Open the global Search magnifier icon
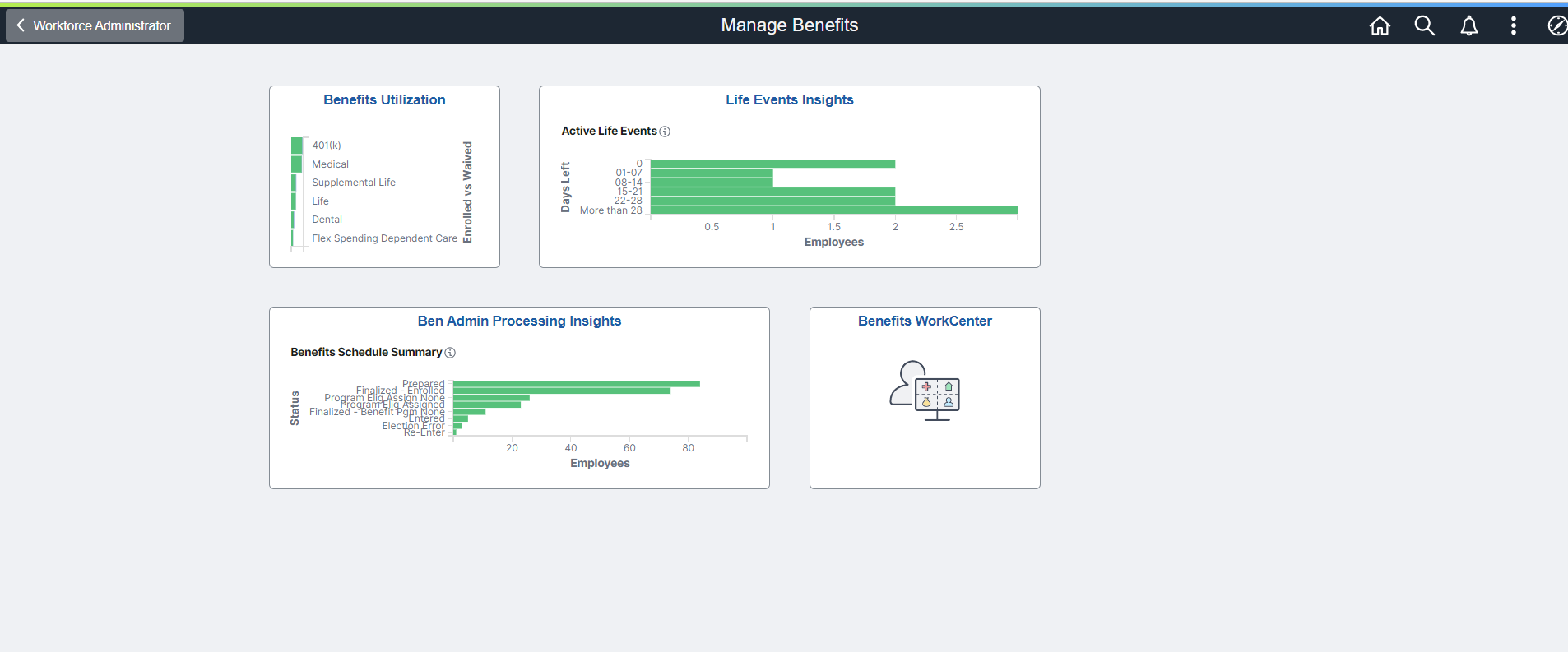 click(x=1424, y=26)
